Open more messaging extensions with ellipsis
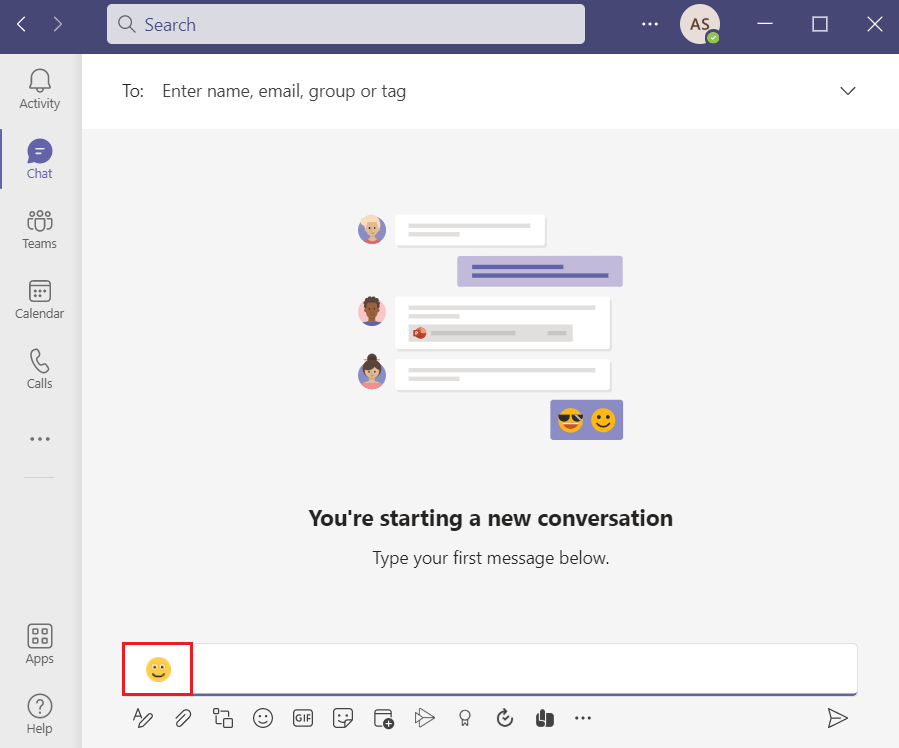The width and height of the screenshot is (899, 748). pyautogui.click(x=583, y=718)
